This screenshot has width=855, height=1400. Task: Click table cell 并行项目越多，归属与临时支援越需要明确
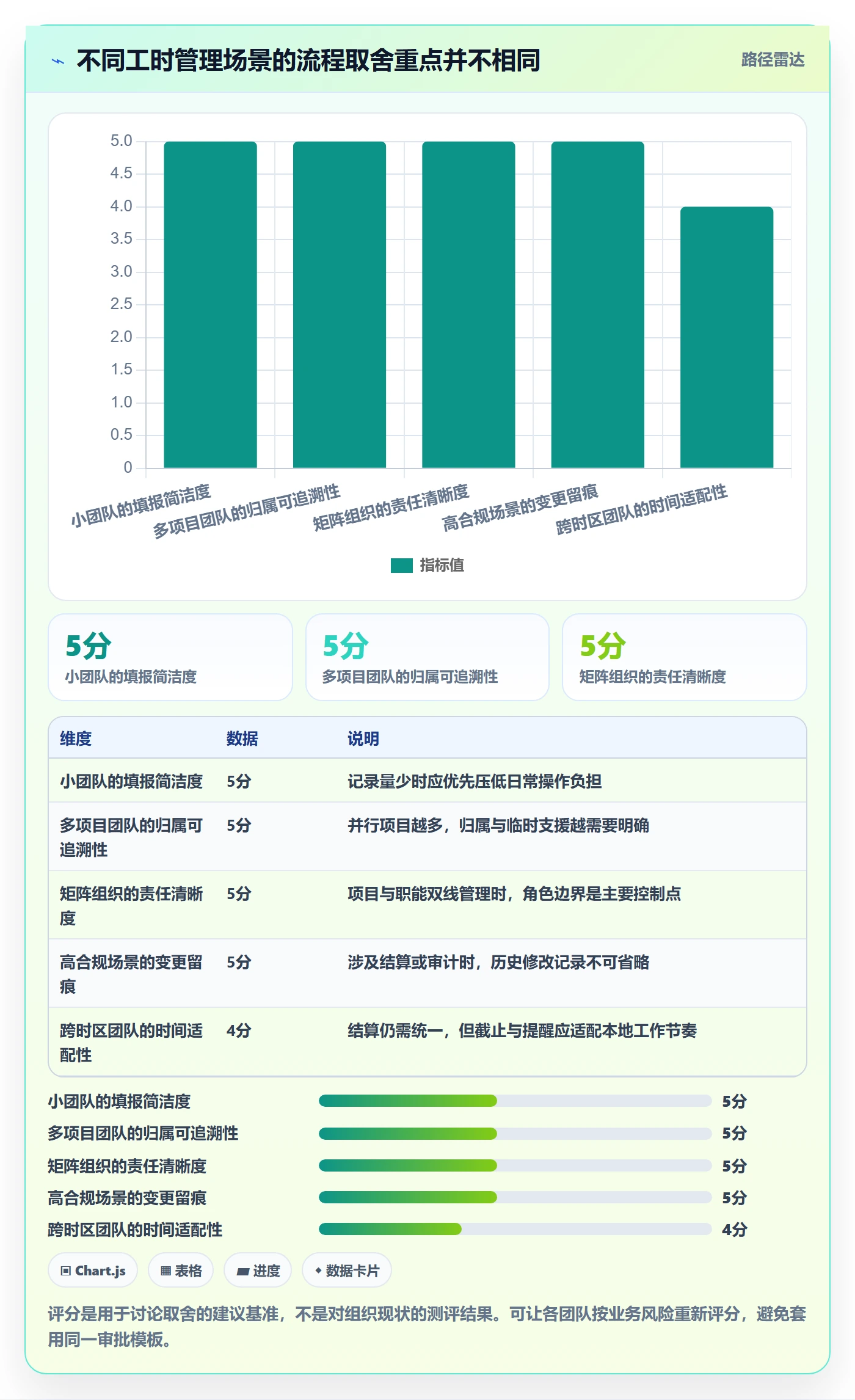[x=498, y=825]
